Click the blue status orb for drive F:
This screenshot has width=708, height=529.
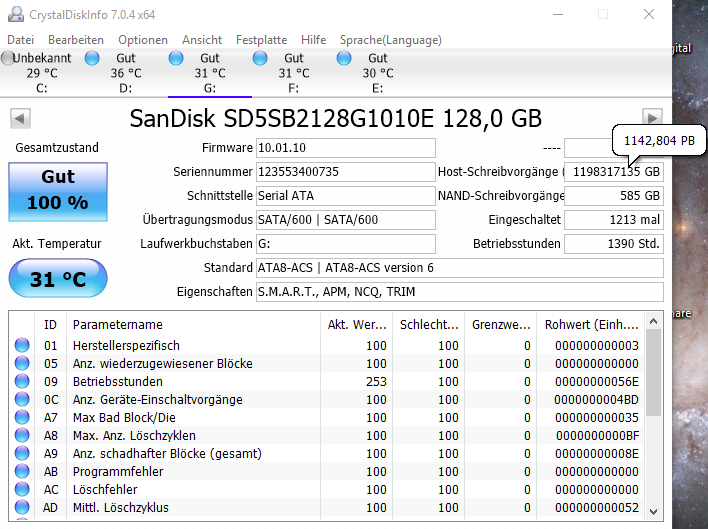pos(260,58)
